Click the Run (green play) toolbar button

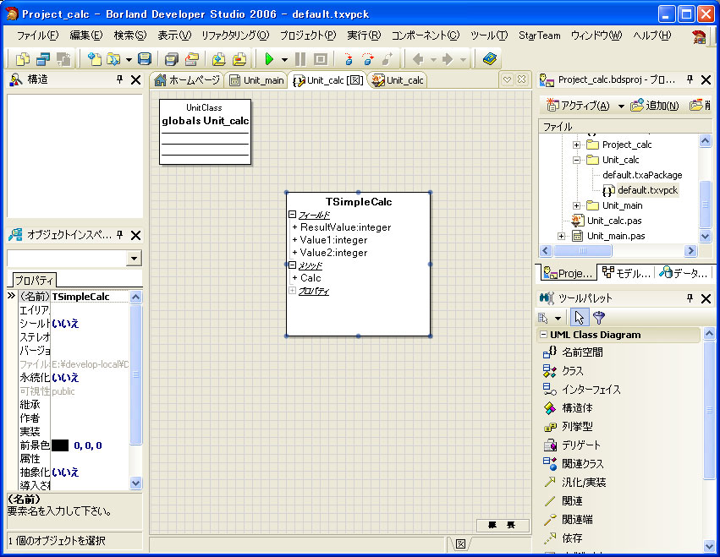pyautogui.click(x=270, y=59)
